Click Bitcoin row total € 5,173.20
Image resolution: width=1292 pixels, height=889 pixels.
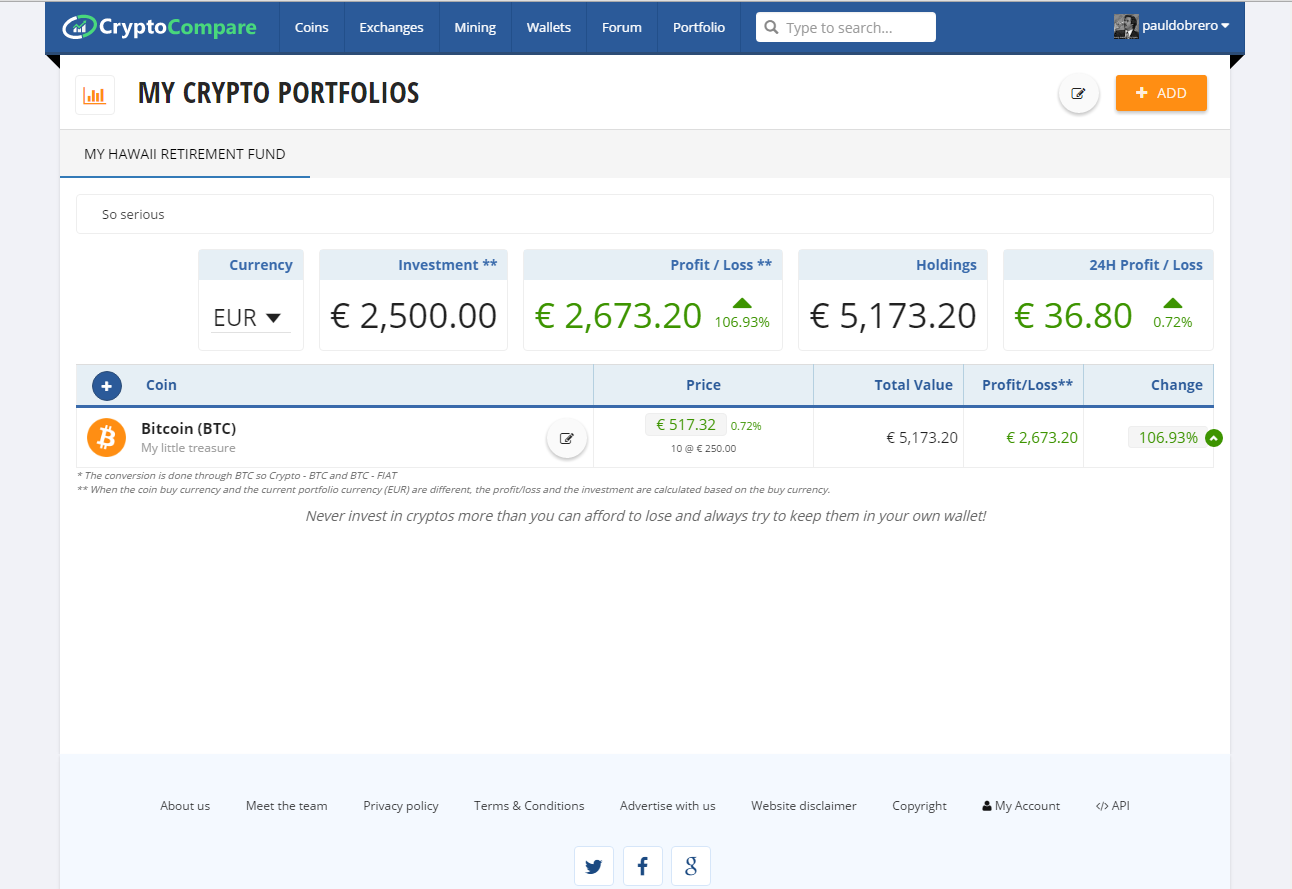tap(922, 438)
